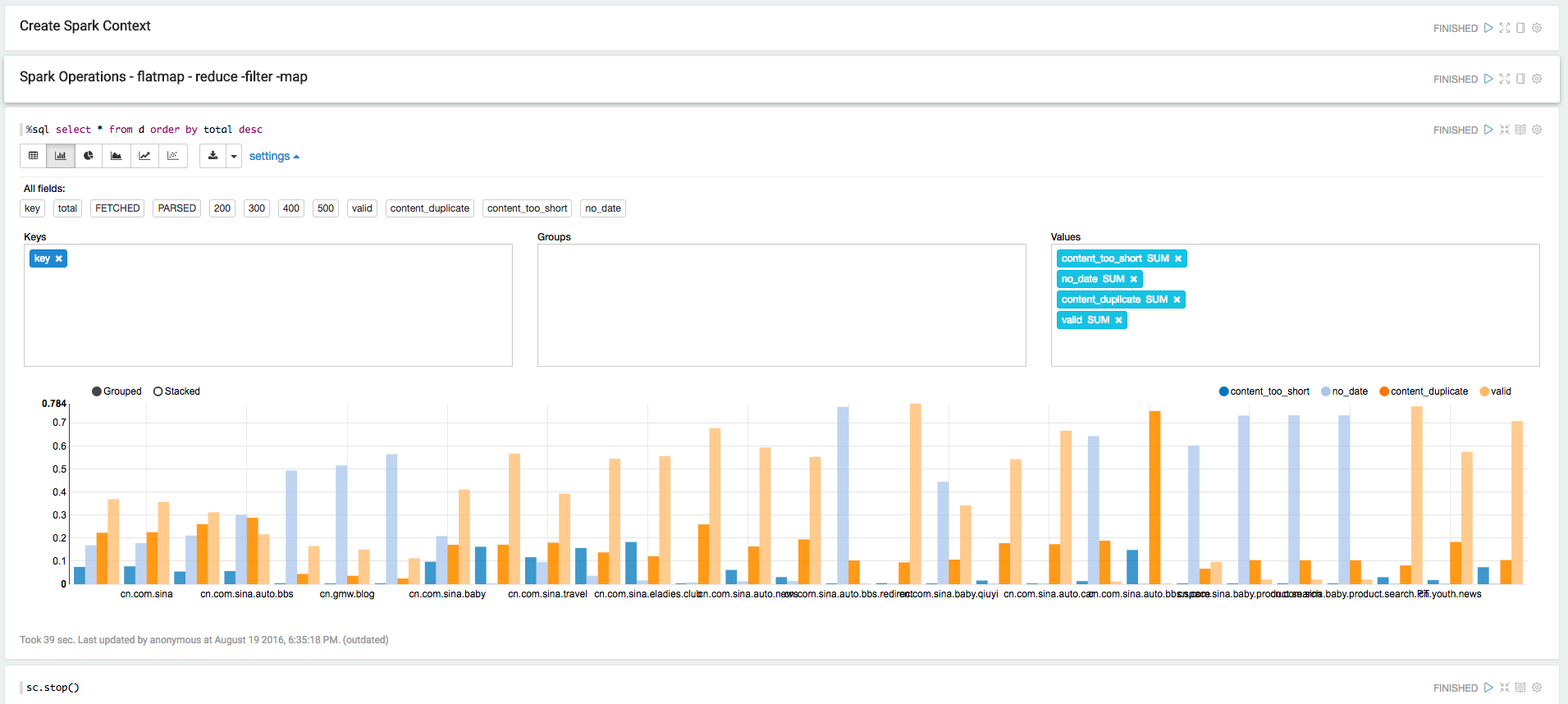1568x704 pixels.
Task: Select the Grouped bar mode
Action: click(x=117, y=391)
